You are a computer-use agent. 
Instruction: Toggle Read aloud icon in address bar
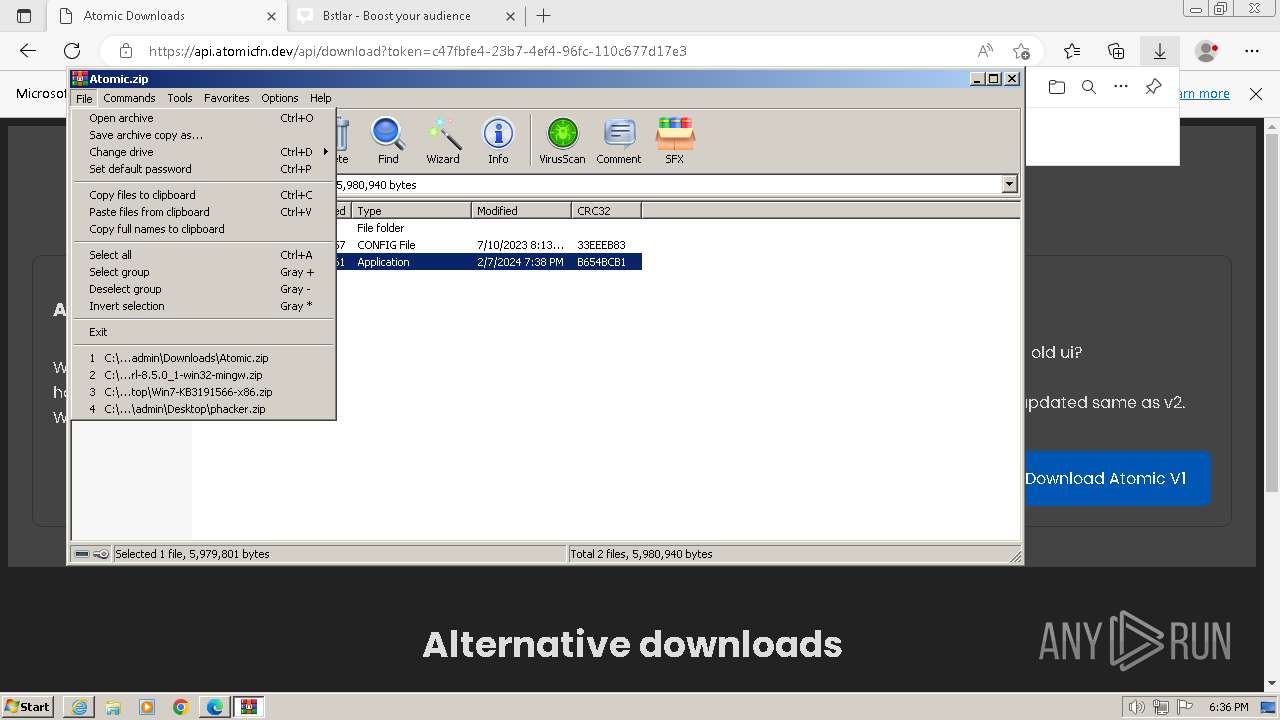pyautogui.click(x=985, y=51)
